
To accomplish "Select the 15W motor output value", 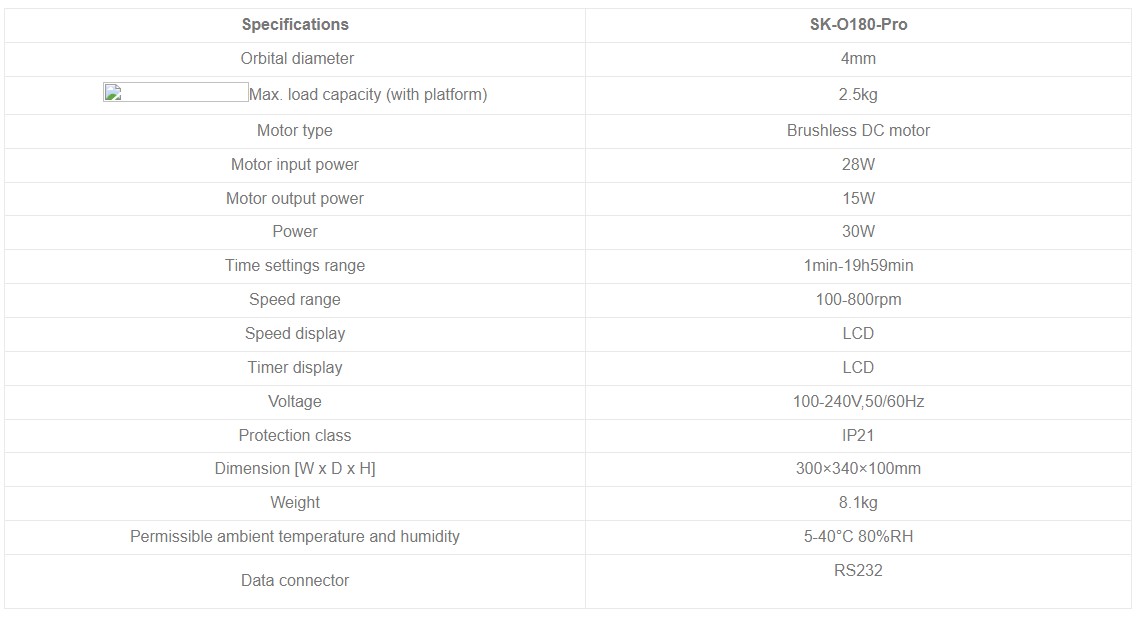I will pos(858,199).
